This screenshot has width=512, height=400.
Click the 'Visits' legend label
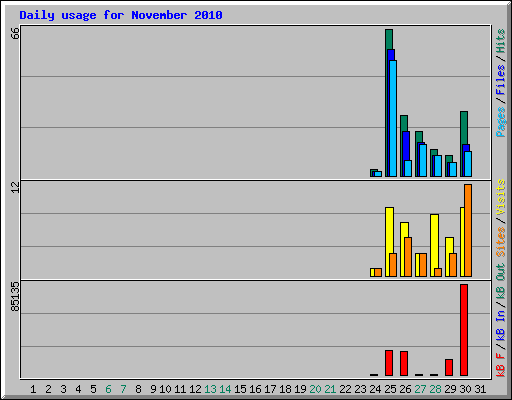500,197
